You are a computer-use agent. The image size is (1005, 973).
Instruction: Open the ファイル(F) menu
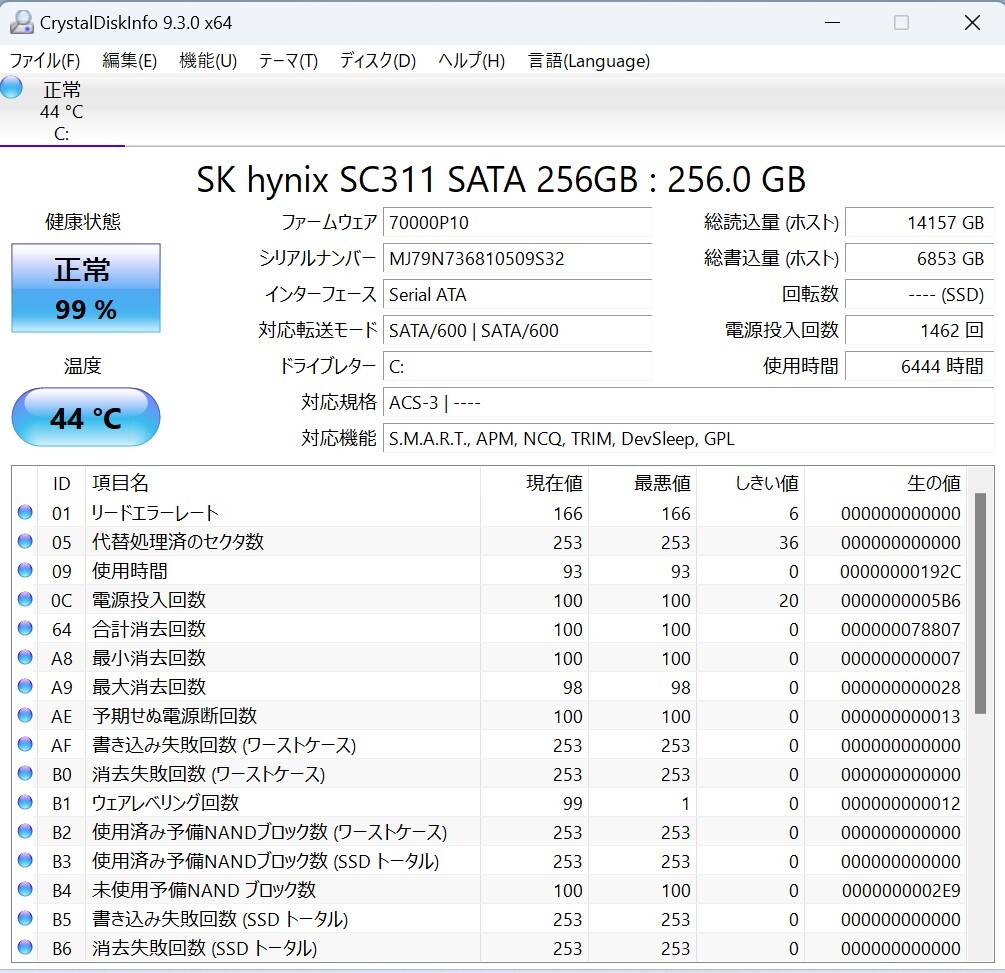point(45,61)
